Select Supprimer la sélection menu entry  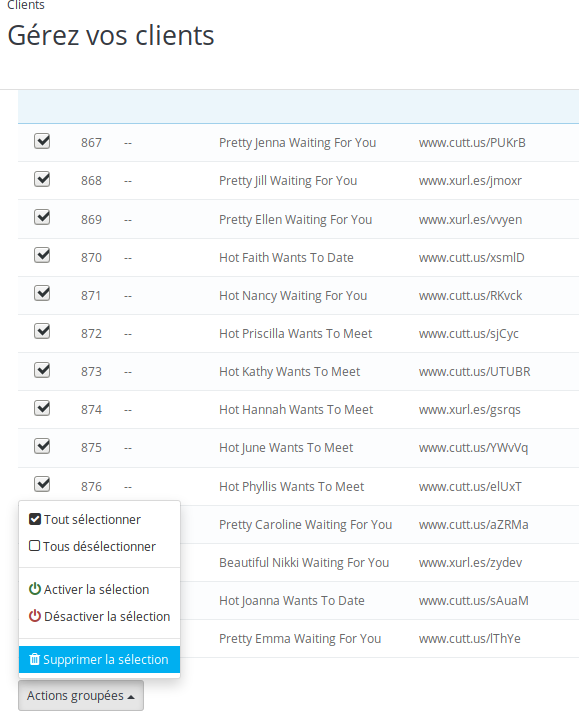pyautogui.click(x=99, y=659)
